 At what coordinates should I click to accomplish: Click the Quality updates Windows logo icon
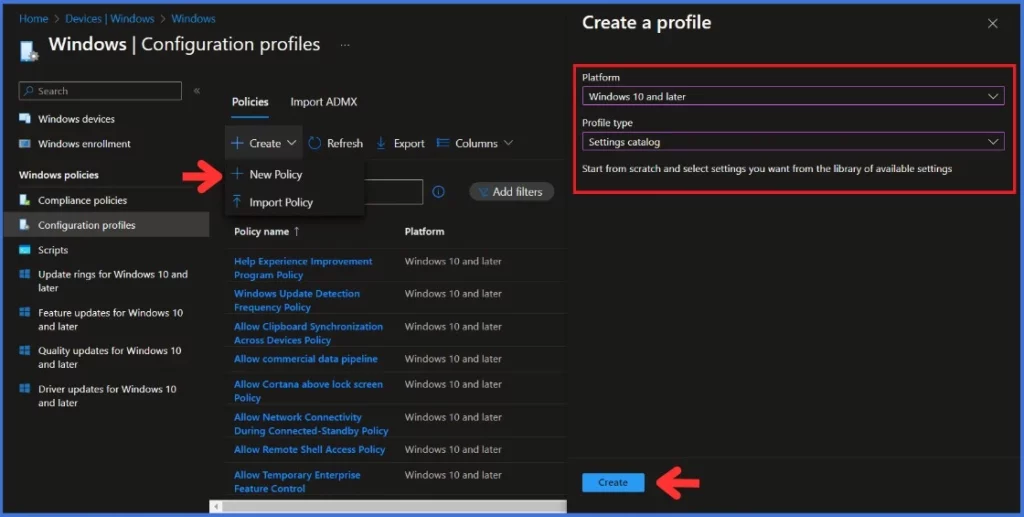25,351
